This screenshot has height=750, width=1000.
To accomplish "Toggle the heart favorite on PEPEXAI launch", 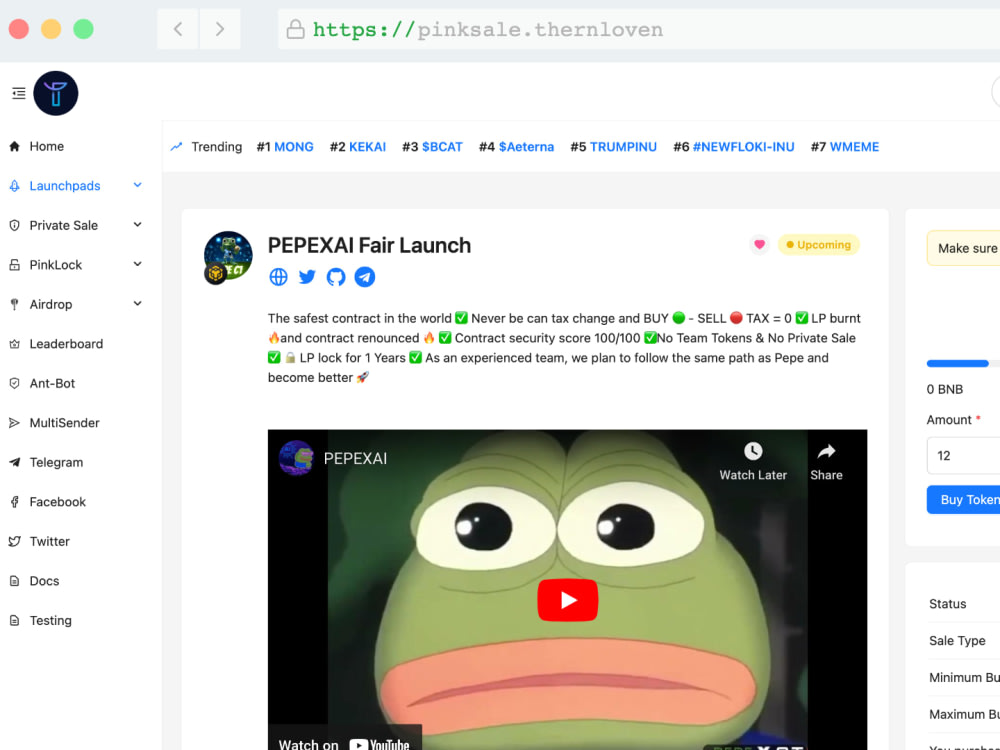I will 759,244.
